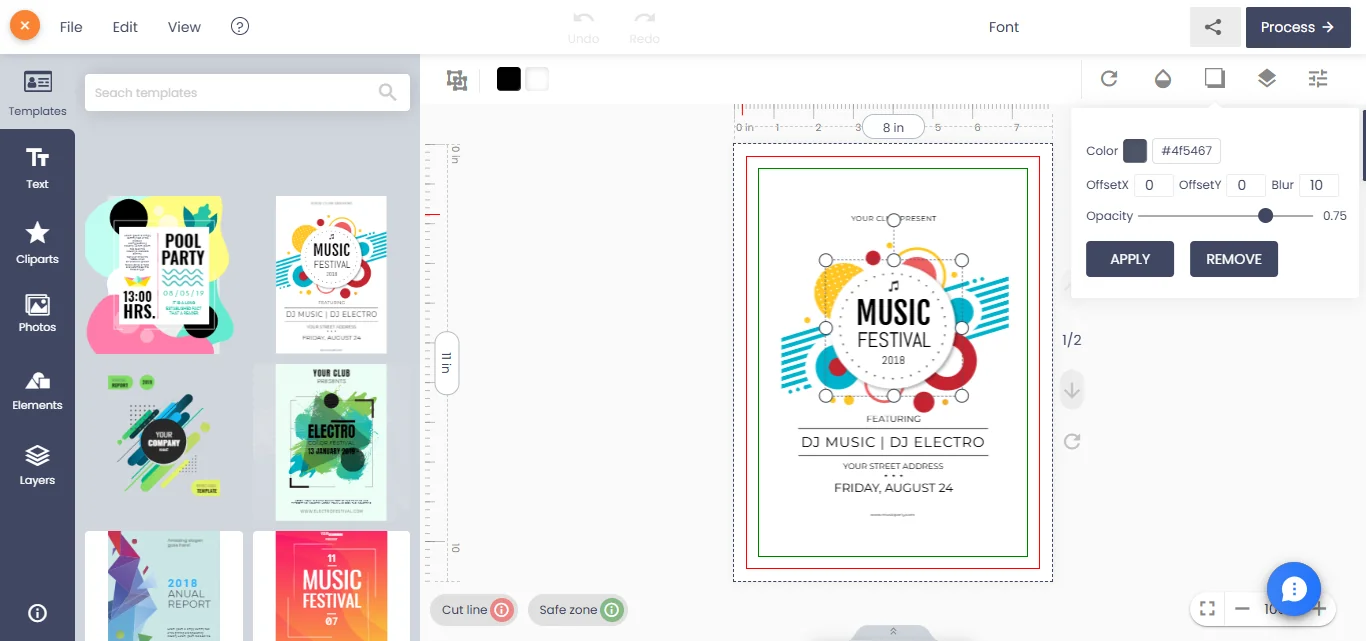
Task: Click FRIDAY, AUGUST 24 text on canvas
Action: click(893, 488)
